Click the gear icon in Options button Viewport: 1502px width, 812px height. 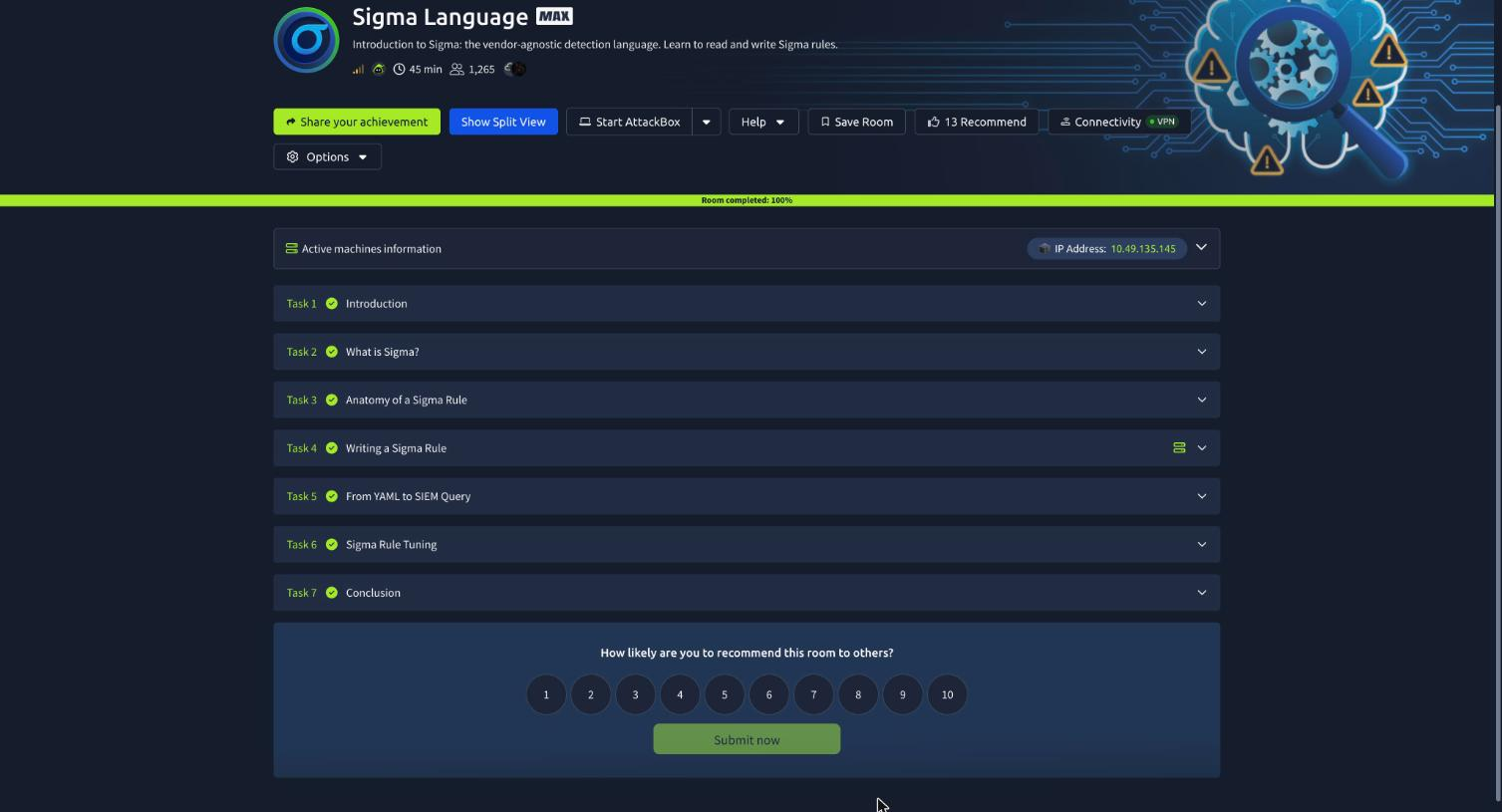pos(292,156)
